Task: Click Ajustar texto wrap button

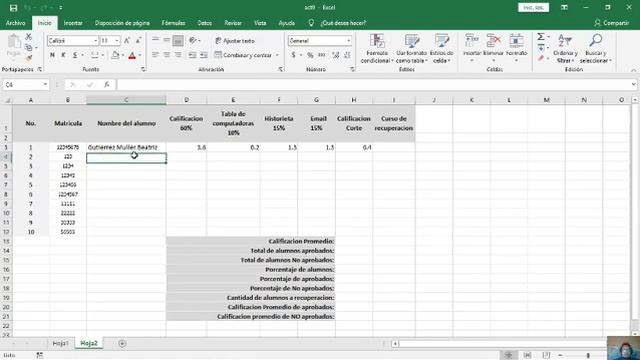Action: click(x=235, y=41)
